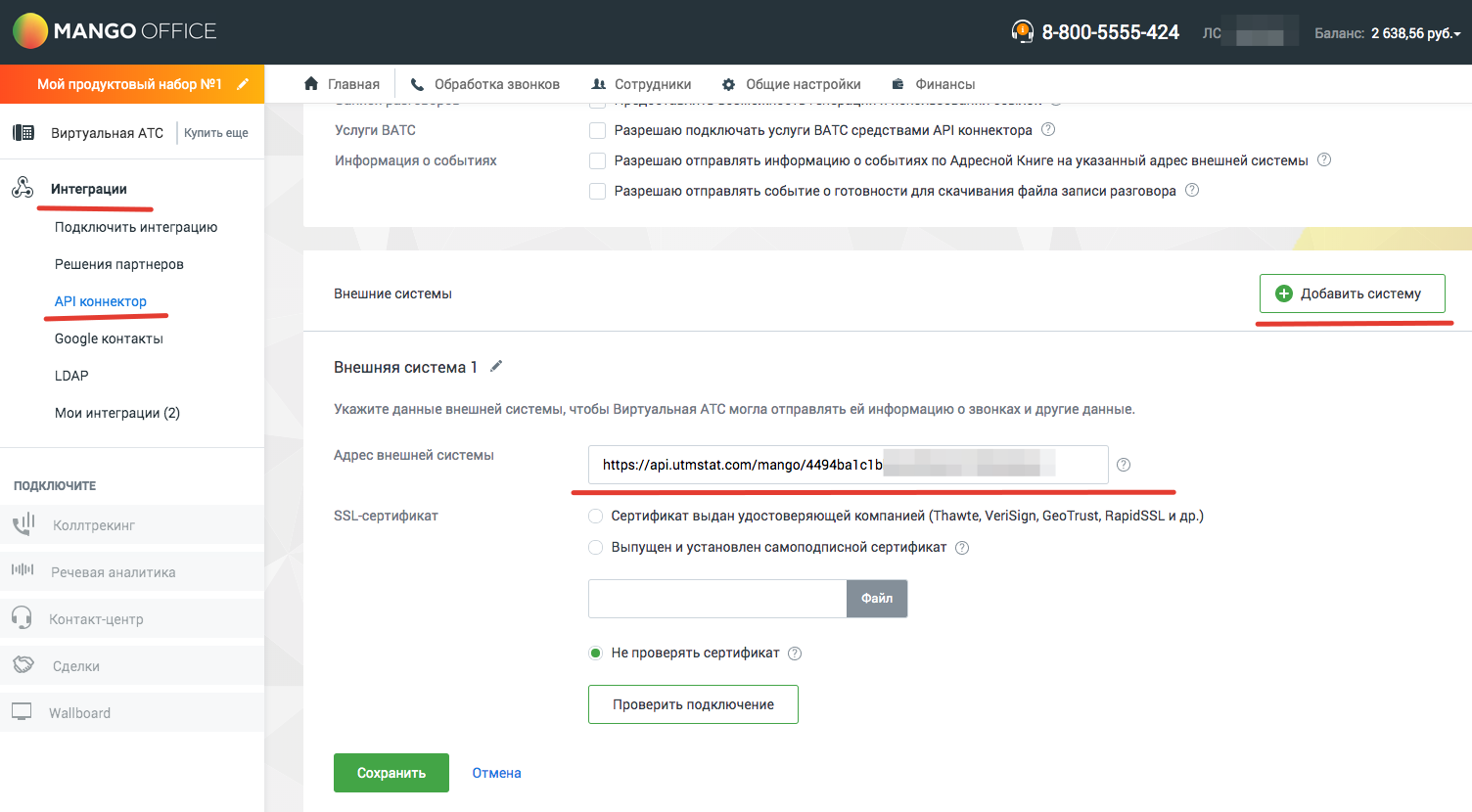
Task: Open Подключить интеграцию menu item
Action: 136,227
